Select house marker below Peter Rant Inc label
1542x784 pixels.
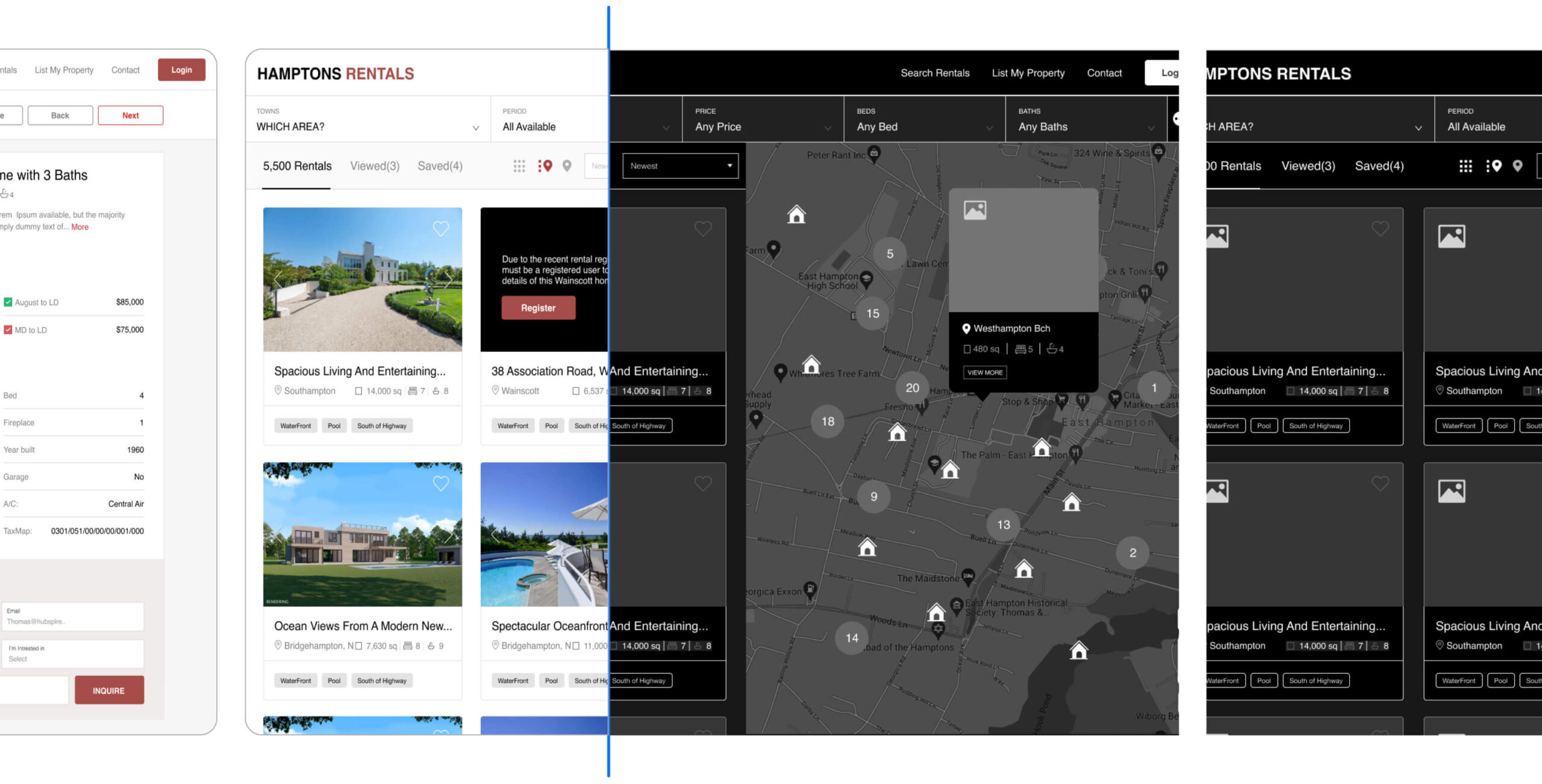tap(796, 214)
